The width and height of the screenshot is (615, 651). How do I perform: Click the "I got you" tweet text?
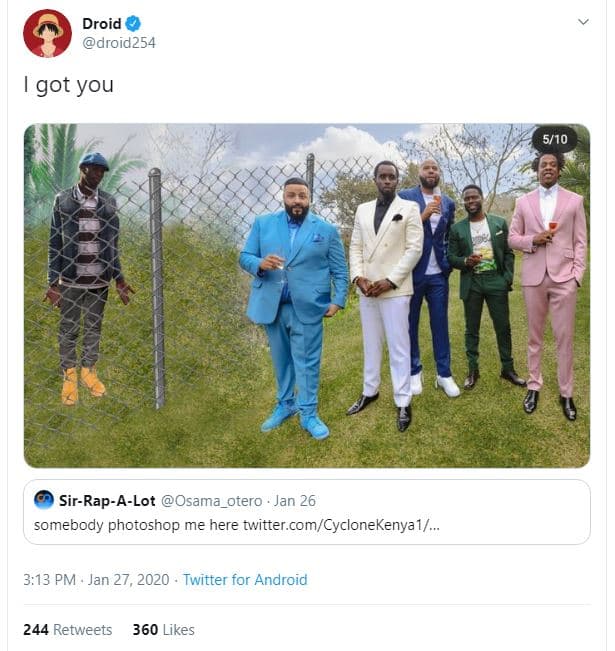pos(68,85)
